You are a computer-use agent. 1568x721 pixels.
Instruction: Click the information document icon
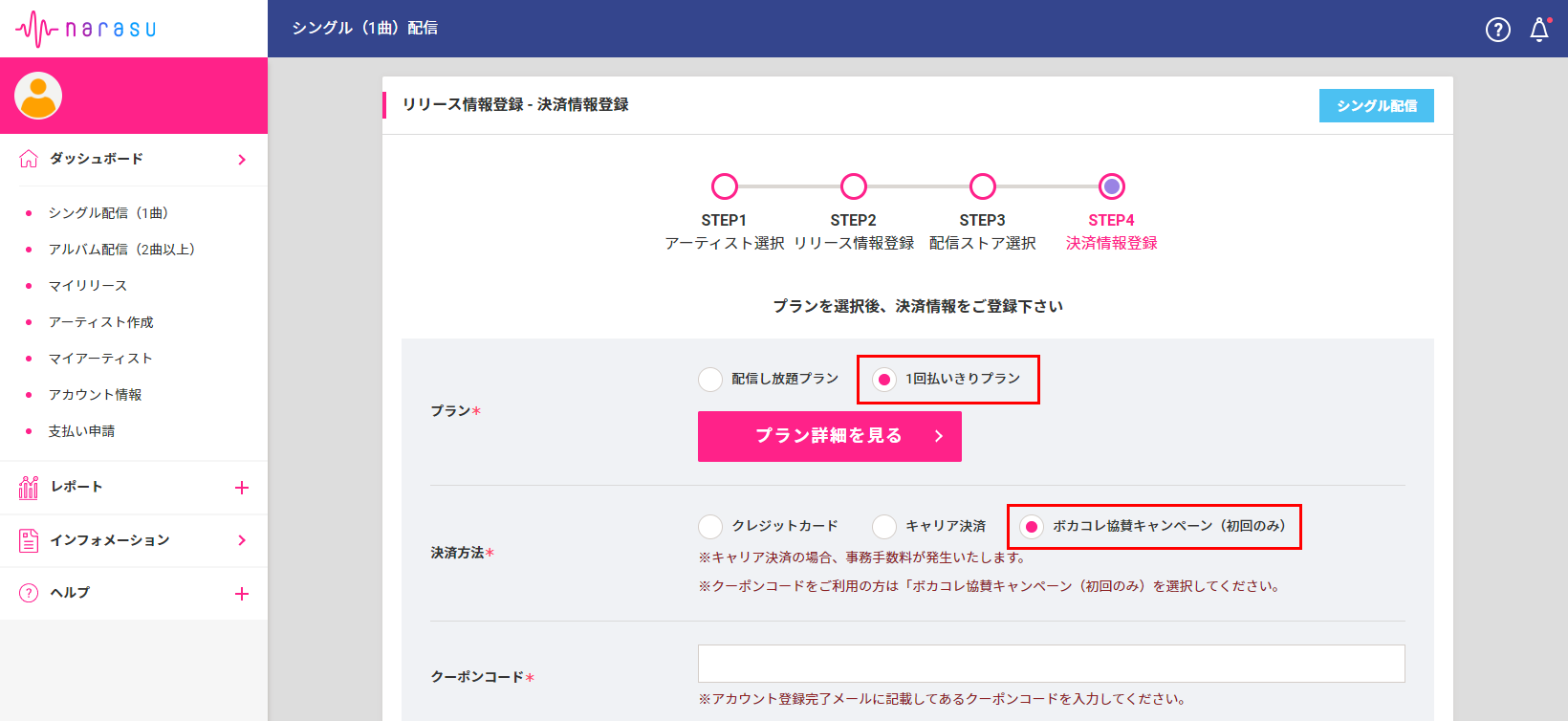(29, 540)
